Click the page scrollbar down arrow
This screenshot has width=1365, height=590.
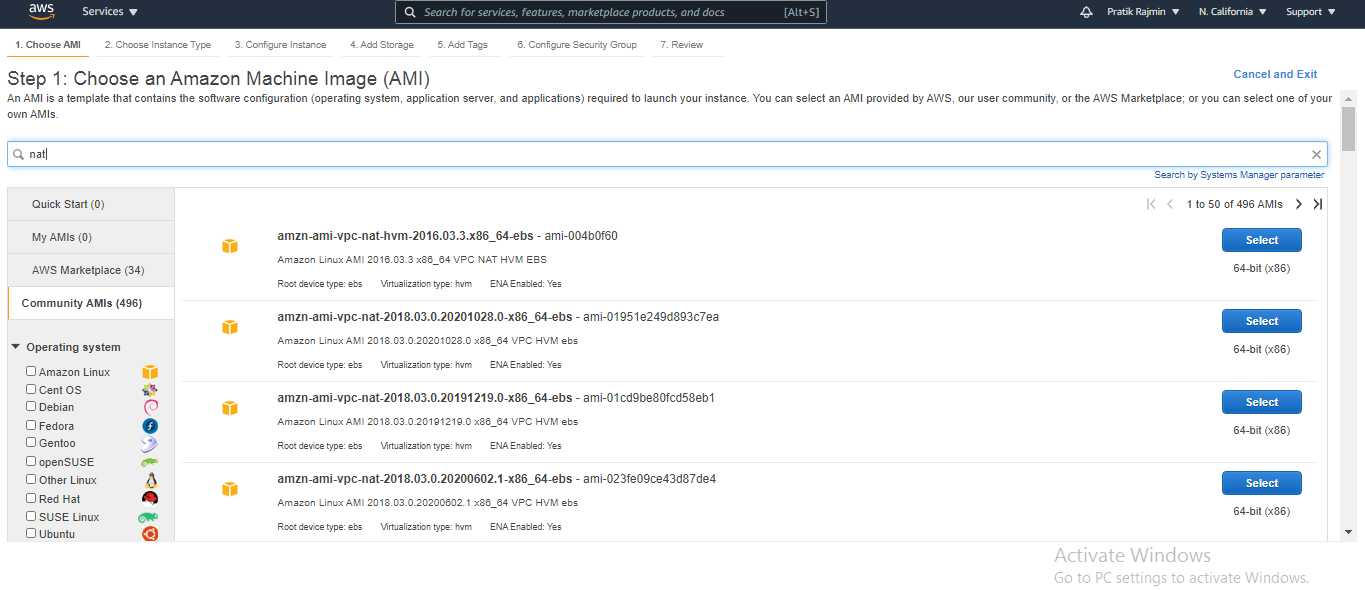1348,532
